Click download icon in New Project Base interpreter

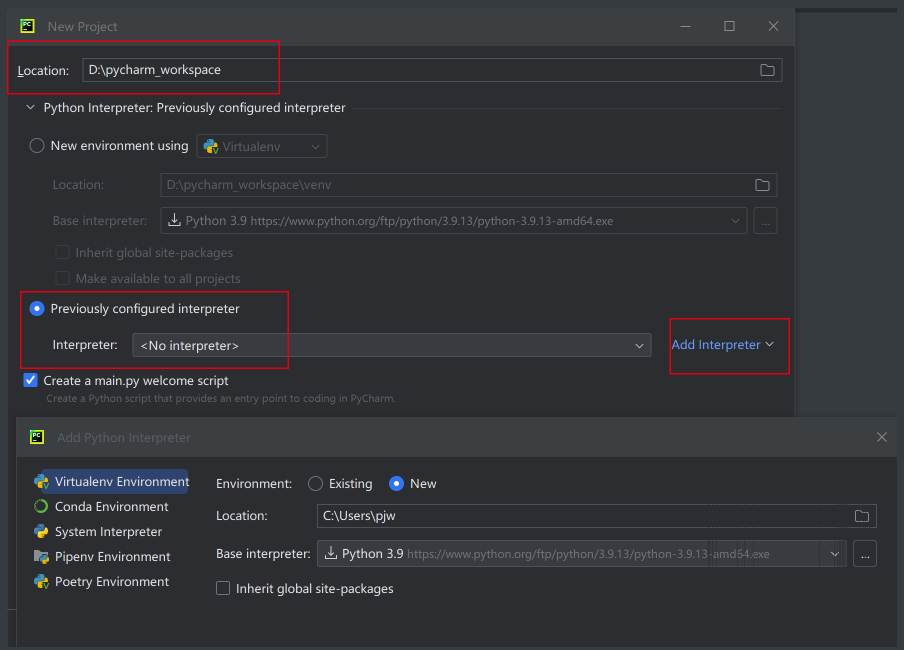click(x=174, y=220)
